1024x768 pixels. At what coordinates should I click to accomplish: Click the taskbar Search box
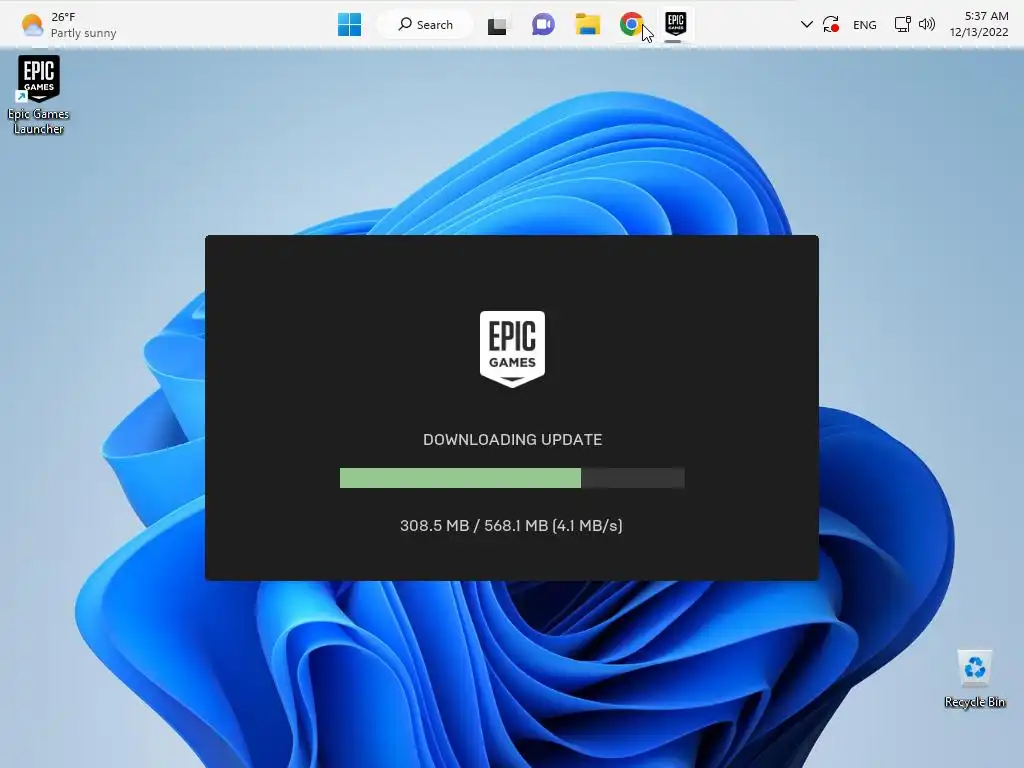click(426, 25)
